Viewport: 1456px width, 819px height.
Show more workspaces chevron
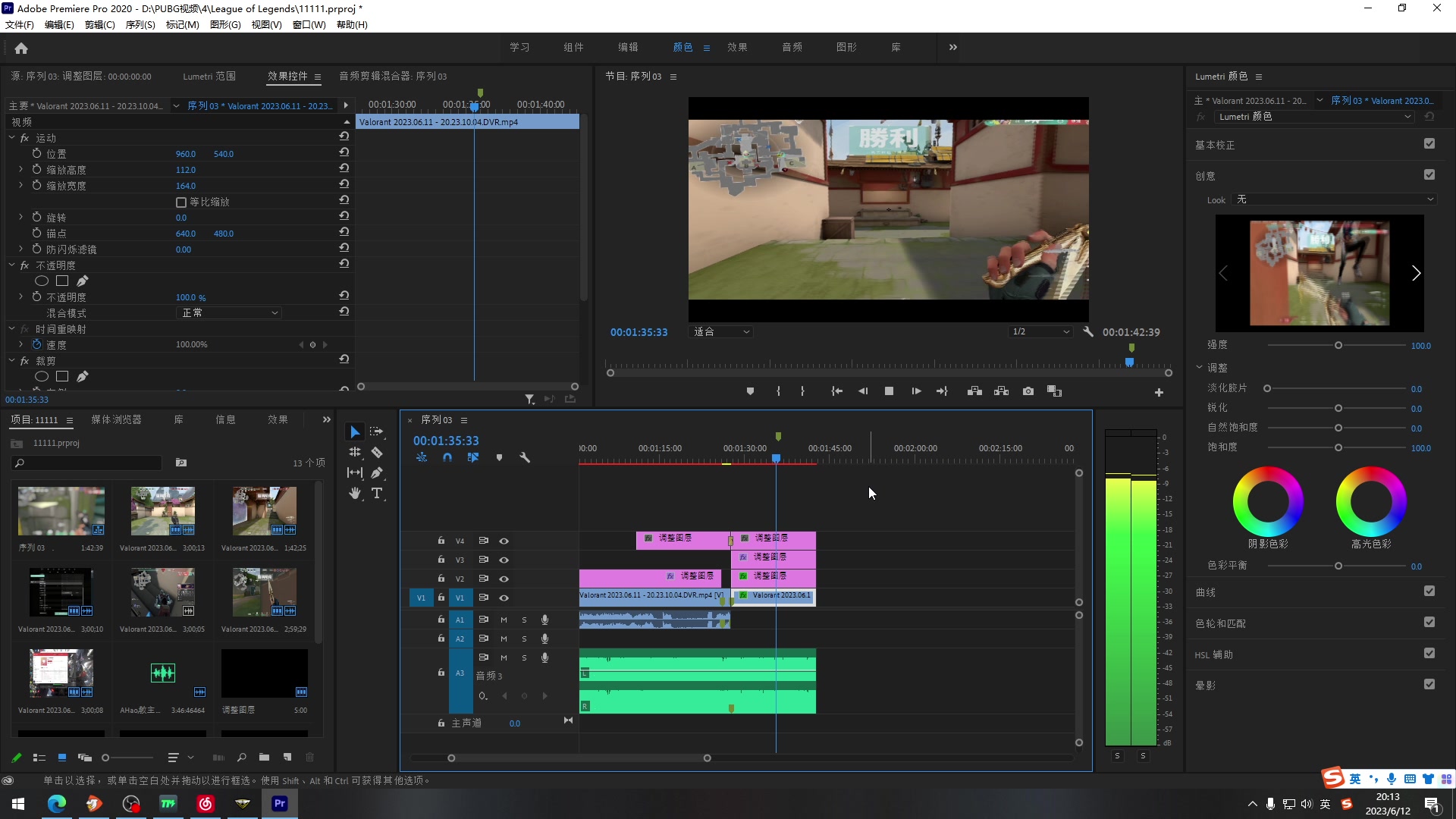(x=953, y=47)
